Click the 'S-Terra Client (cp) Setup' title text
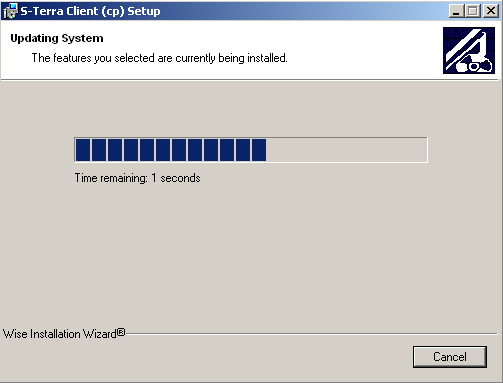The width and height of the screenshot is (503, 383). pyautogui.click(x=90, y=11)
